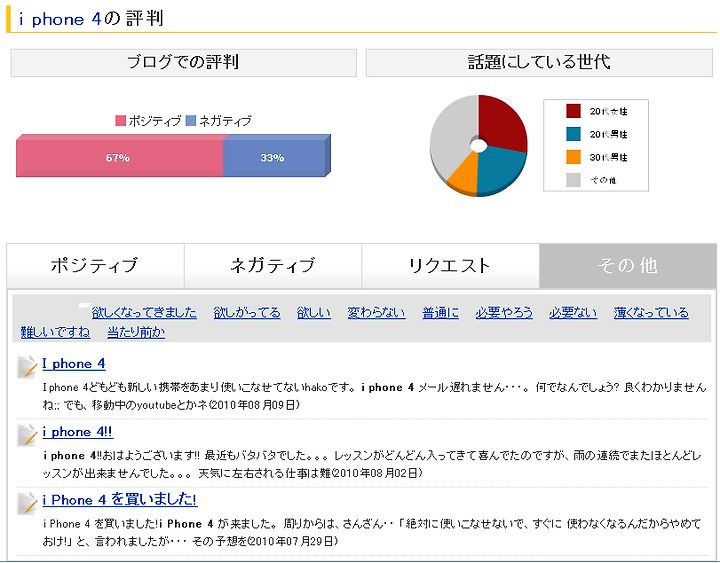
Task: Click the 難しいですね keyword link
Action: 55,332
